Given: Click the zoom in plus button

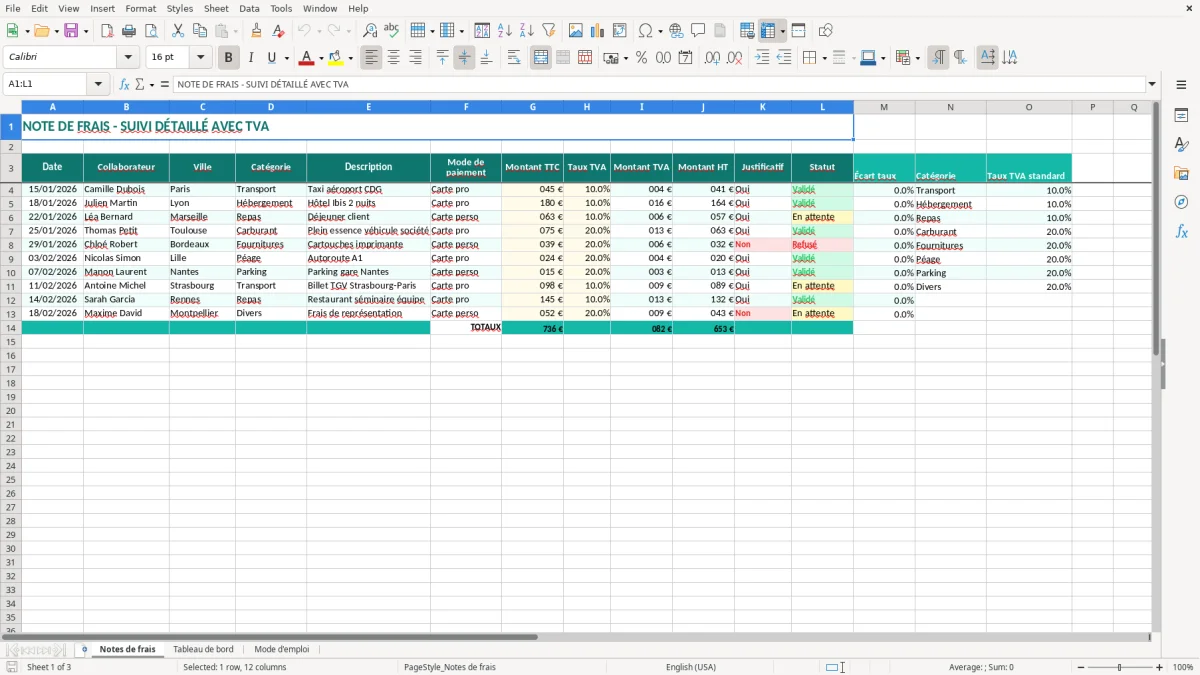Looking at the screenshot, I should coord(1160,667).
